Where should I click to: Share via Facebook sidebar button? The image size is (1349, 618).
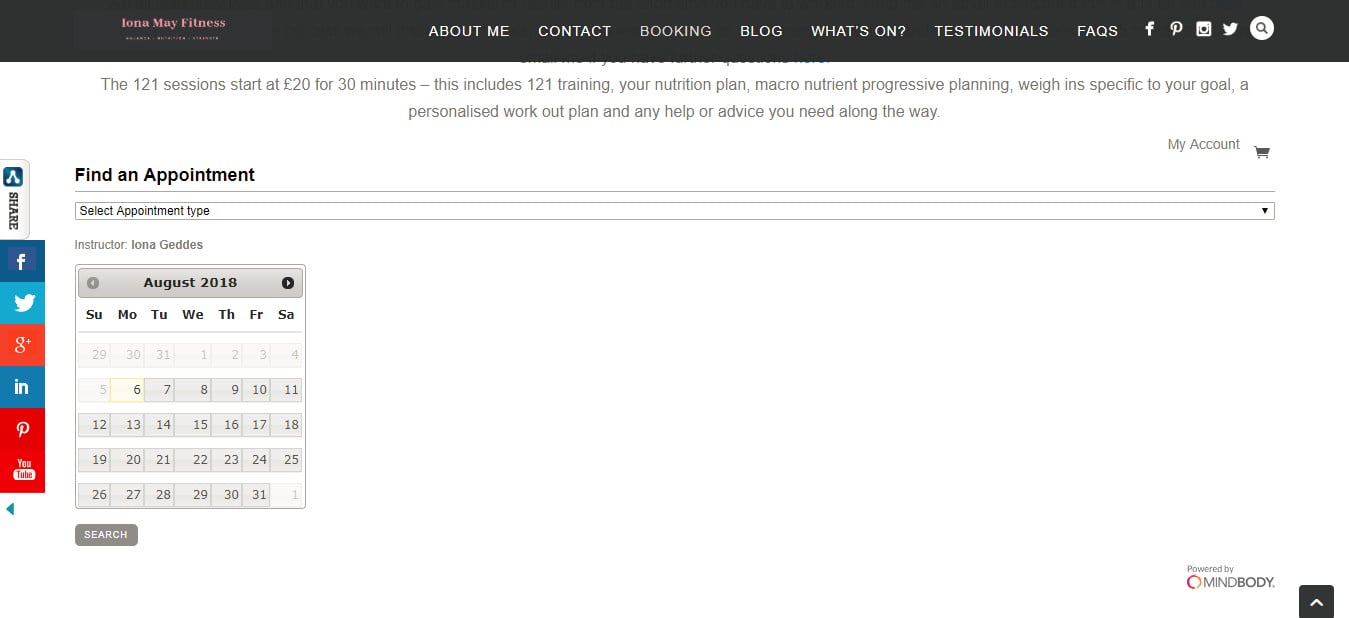tap(22, 261)
